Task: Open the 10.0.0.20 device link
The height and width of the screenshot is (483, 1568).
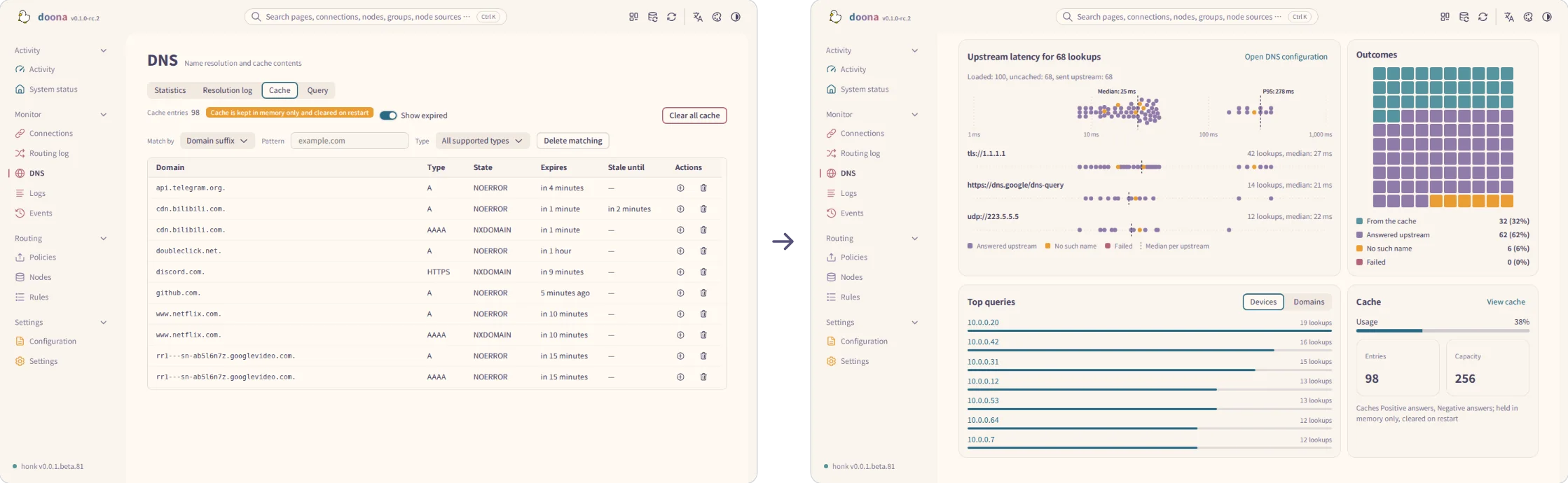Action: coord(983,323)
